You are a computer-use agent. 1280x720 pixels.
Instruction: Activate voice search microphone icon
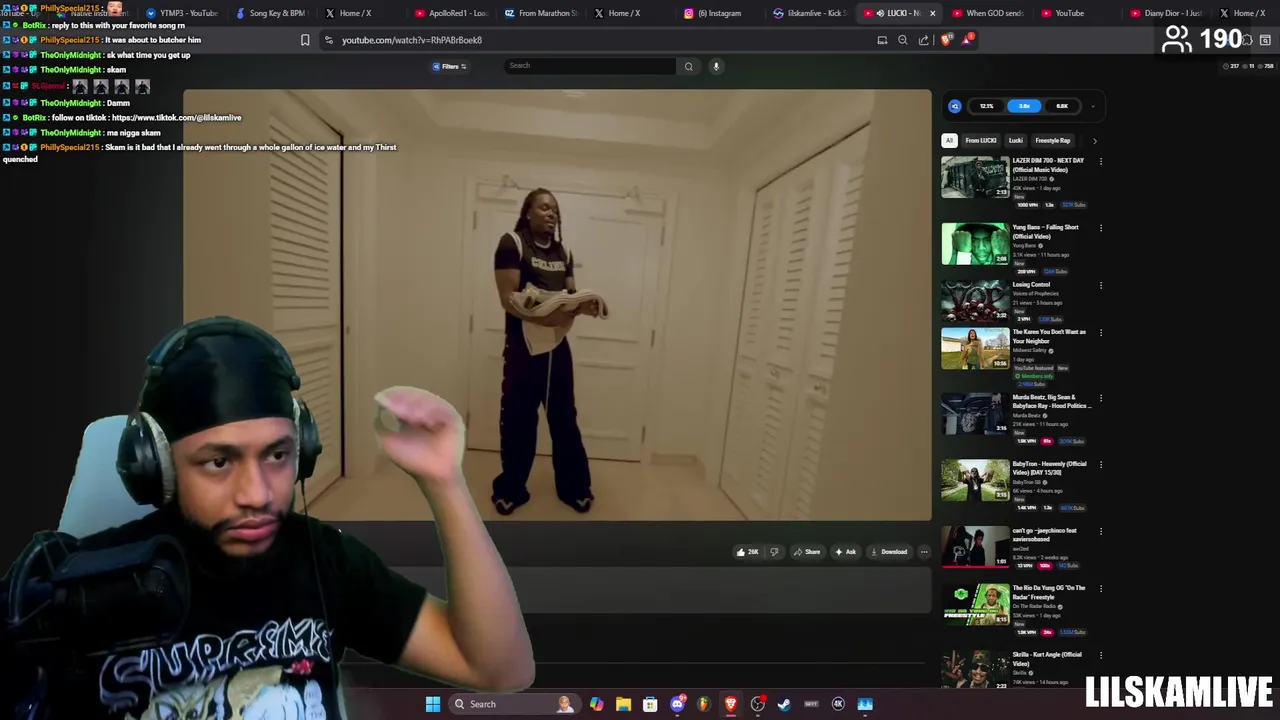[x=716, y=66]
